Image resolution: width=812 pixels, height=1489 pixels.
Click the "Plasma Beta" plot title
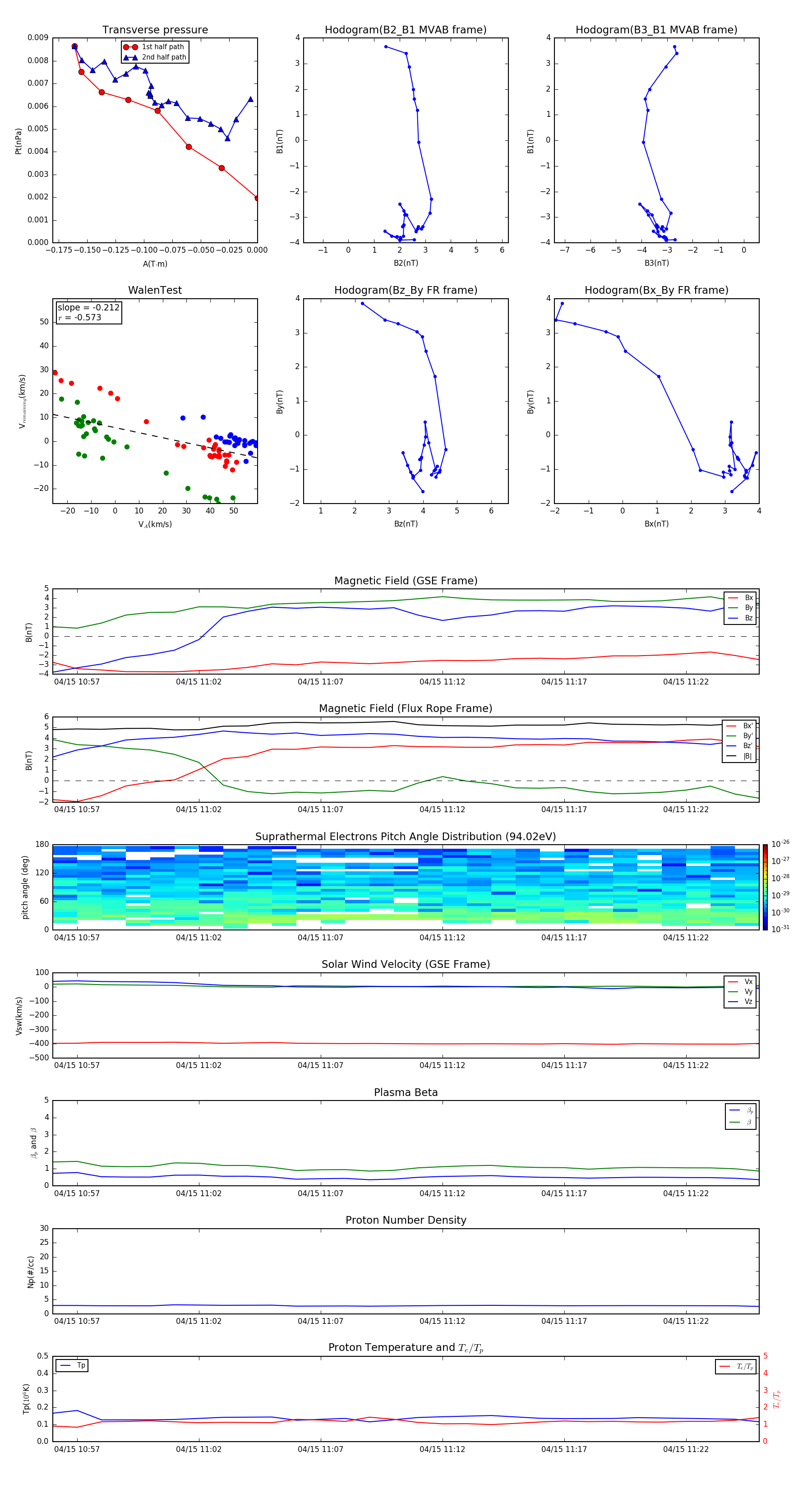(x=406, y=1092)
